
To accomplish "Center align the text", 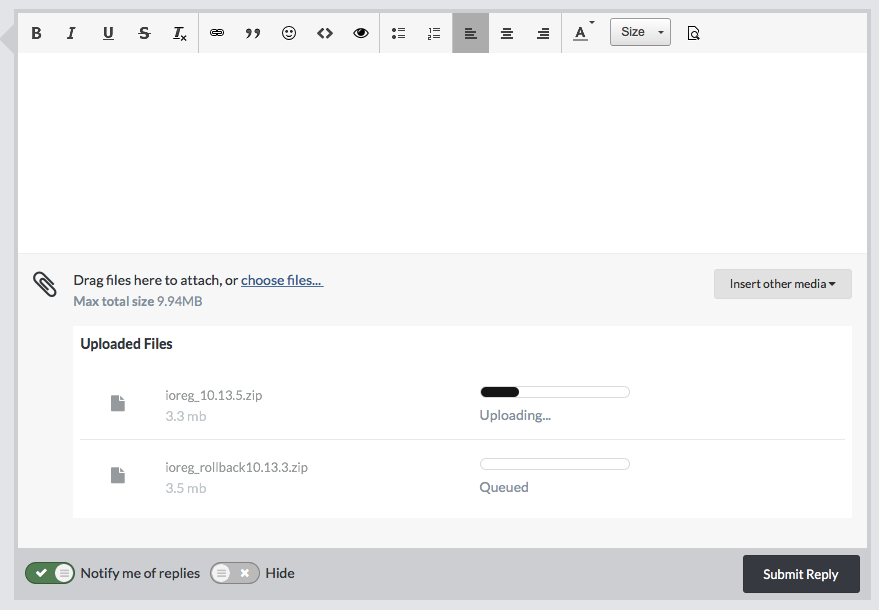I will coord(507,33).
